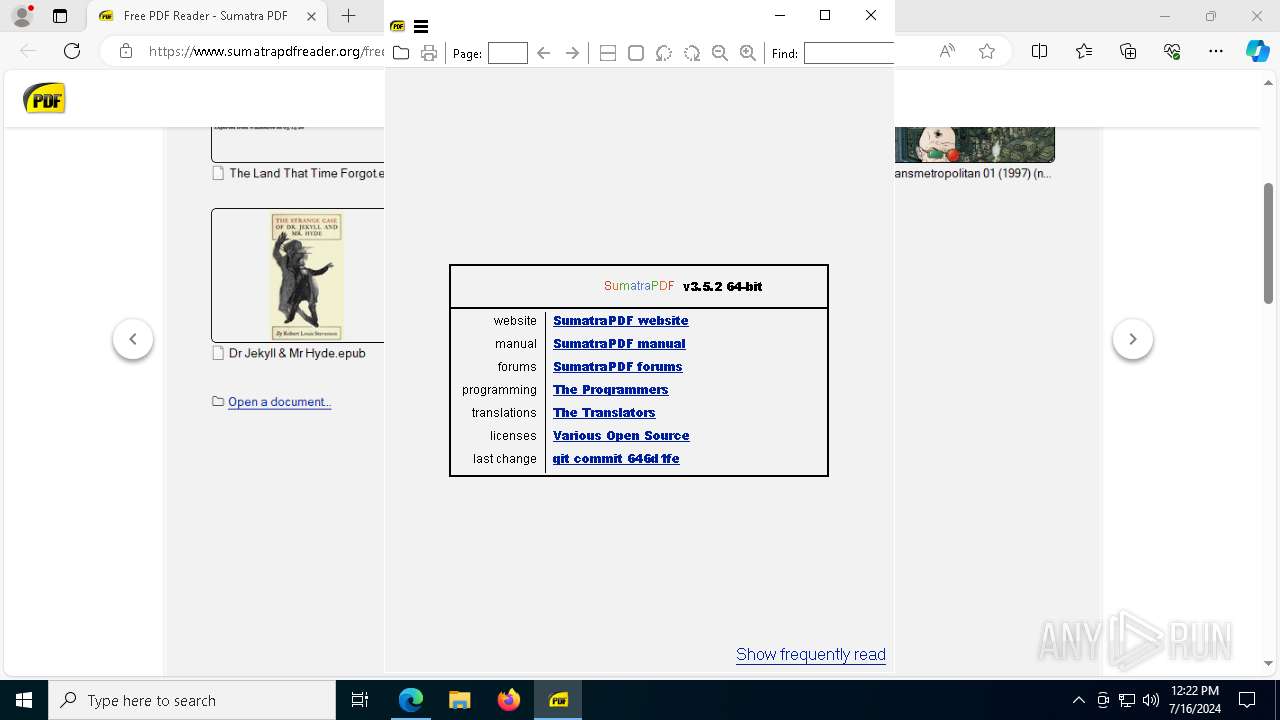Click the Find text input field
The height and width of the screenshot is (720, 1280).
tap(849, 53)
